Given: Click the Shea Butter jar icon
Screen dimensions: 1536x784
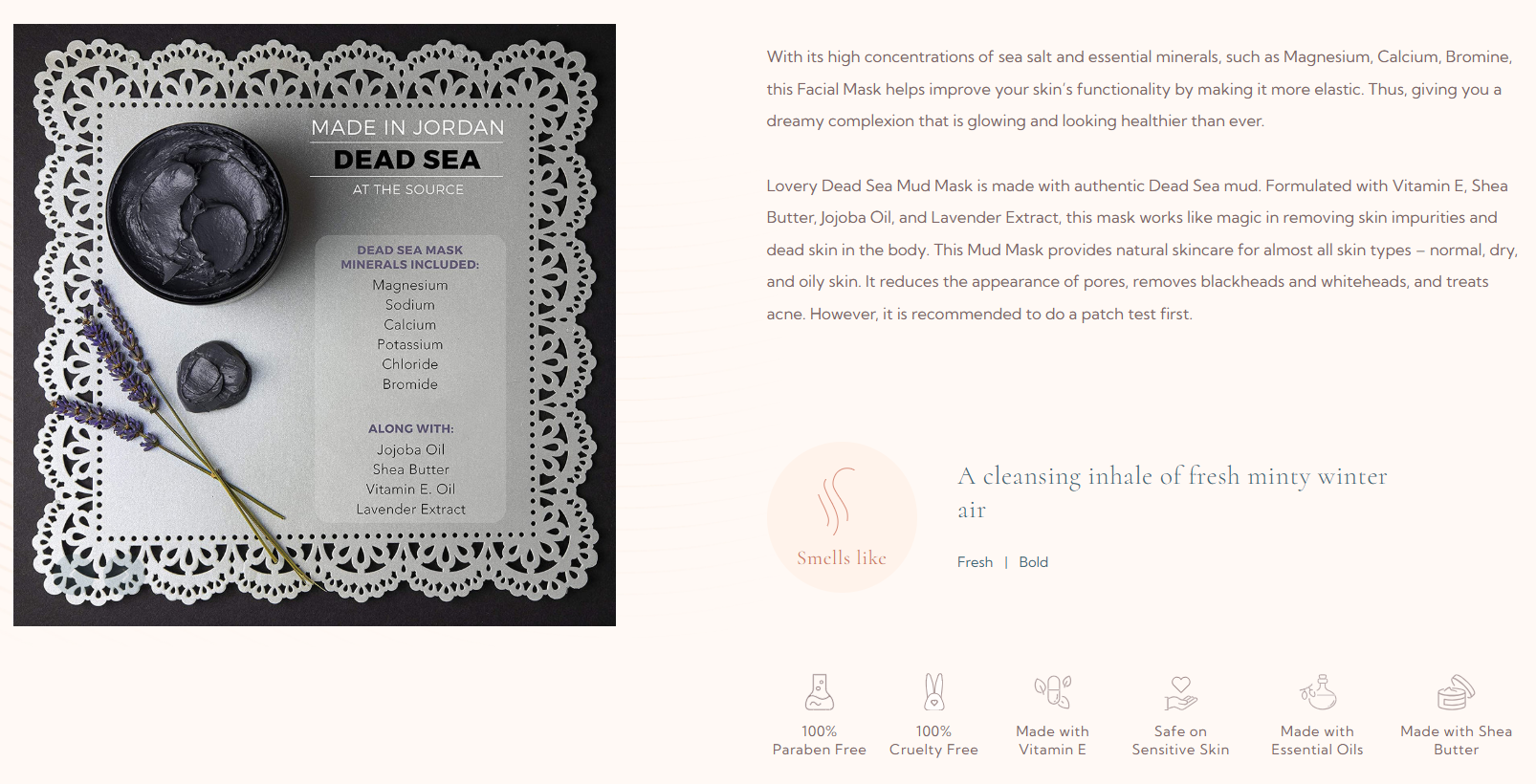Looking at the screenshot, I should pos(1456,692).
